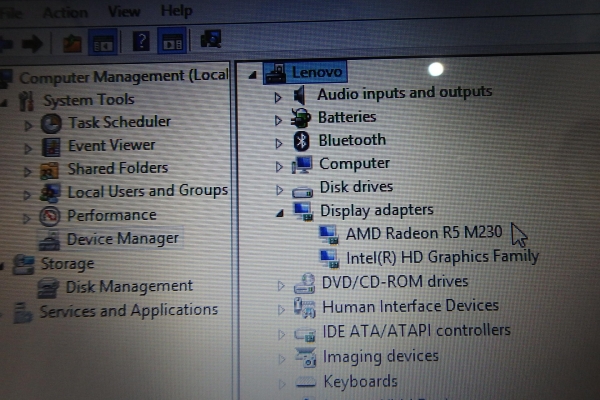Select Audio inputs and outputs category

[405, 93]
